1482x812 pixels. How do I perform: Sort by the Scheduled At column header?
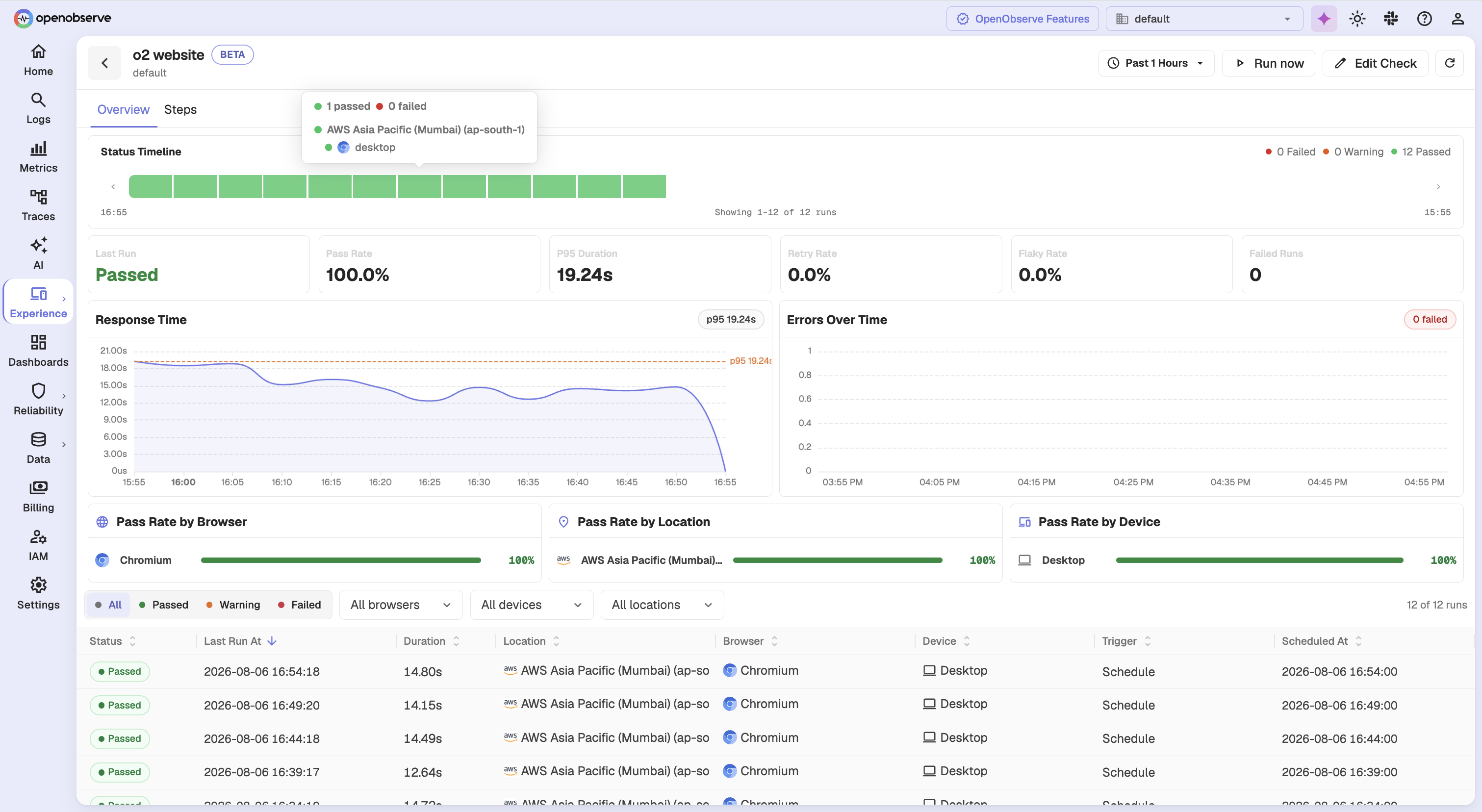(1322, 641)
